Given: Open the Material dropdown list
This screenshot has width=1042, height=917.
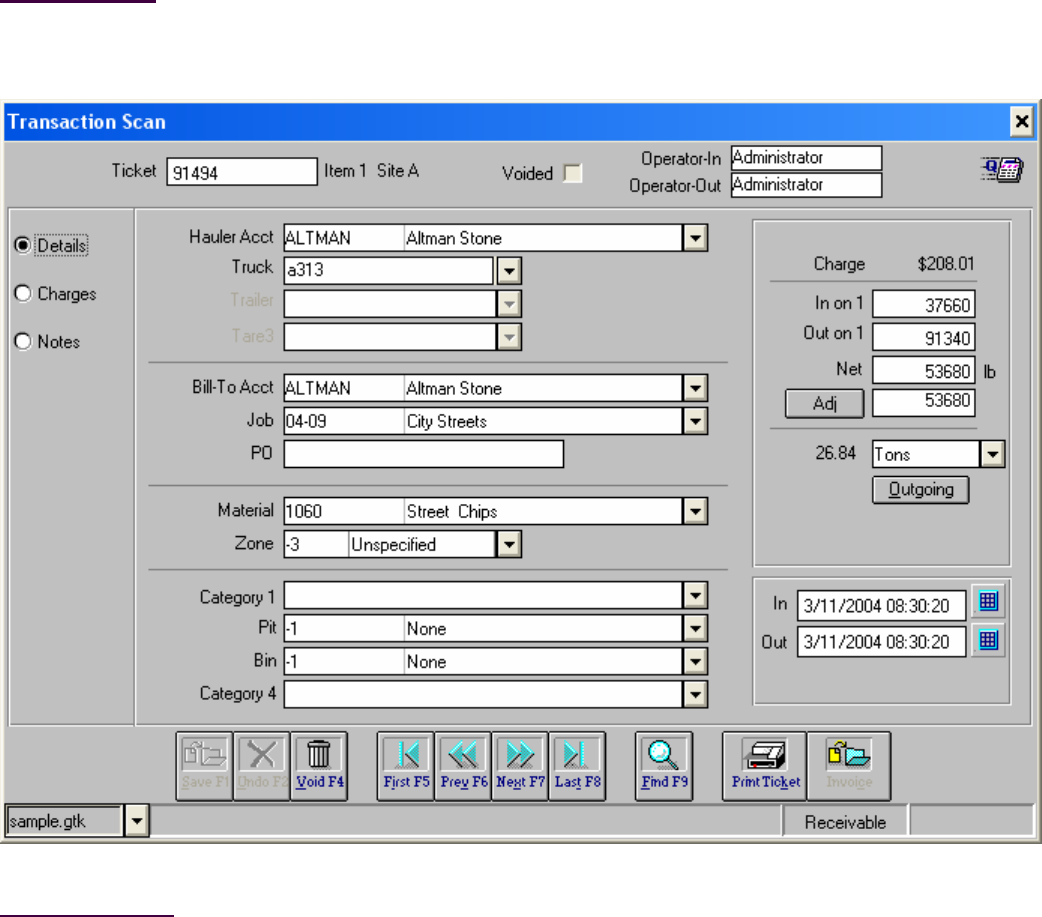Looking at the screenshot, I should click(x=696, y=512).
